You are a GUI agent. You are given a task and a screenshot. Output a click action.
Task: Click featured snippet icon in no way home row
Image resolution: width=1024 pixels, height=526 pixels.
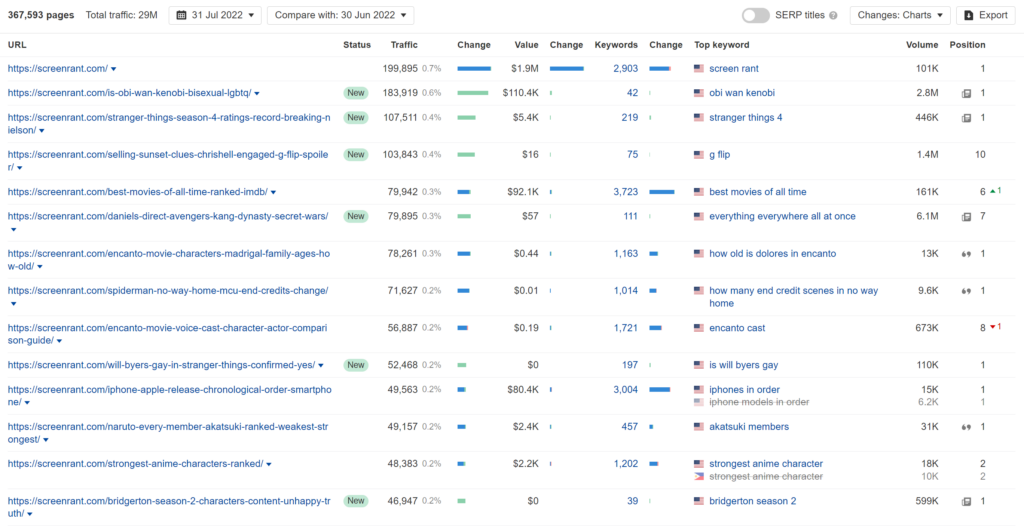pyautogui.click(x=967, y=291)
